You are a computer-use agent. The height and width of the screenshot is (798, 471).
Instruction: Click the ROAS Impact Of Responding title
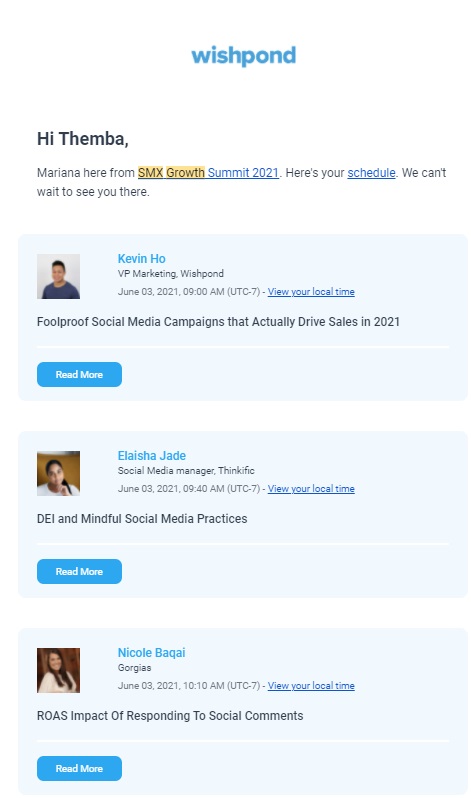[x=170, y=716]
